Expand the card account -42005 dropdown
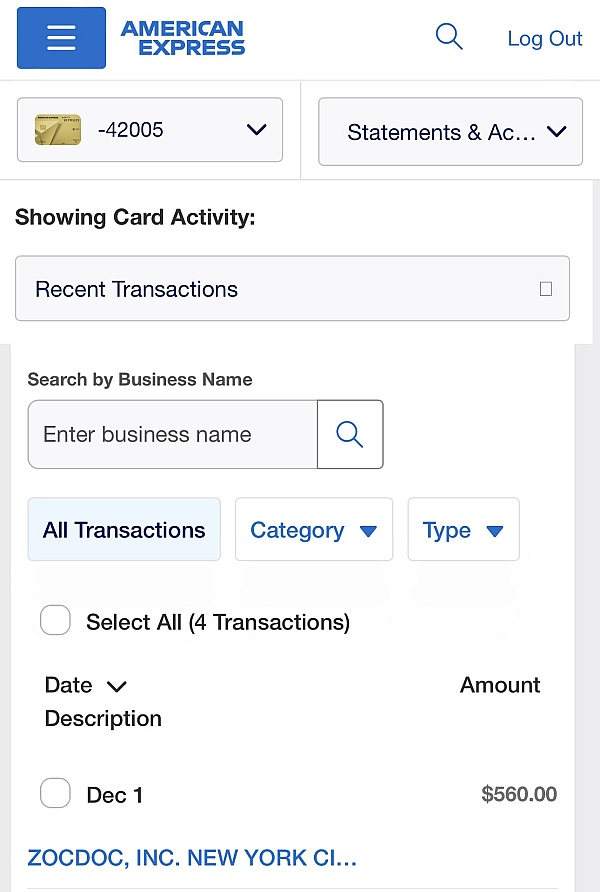 click(x=256, y=130)
